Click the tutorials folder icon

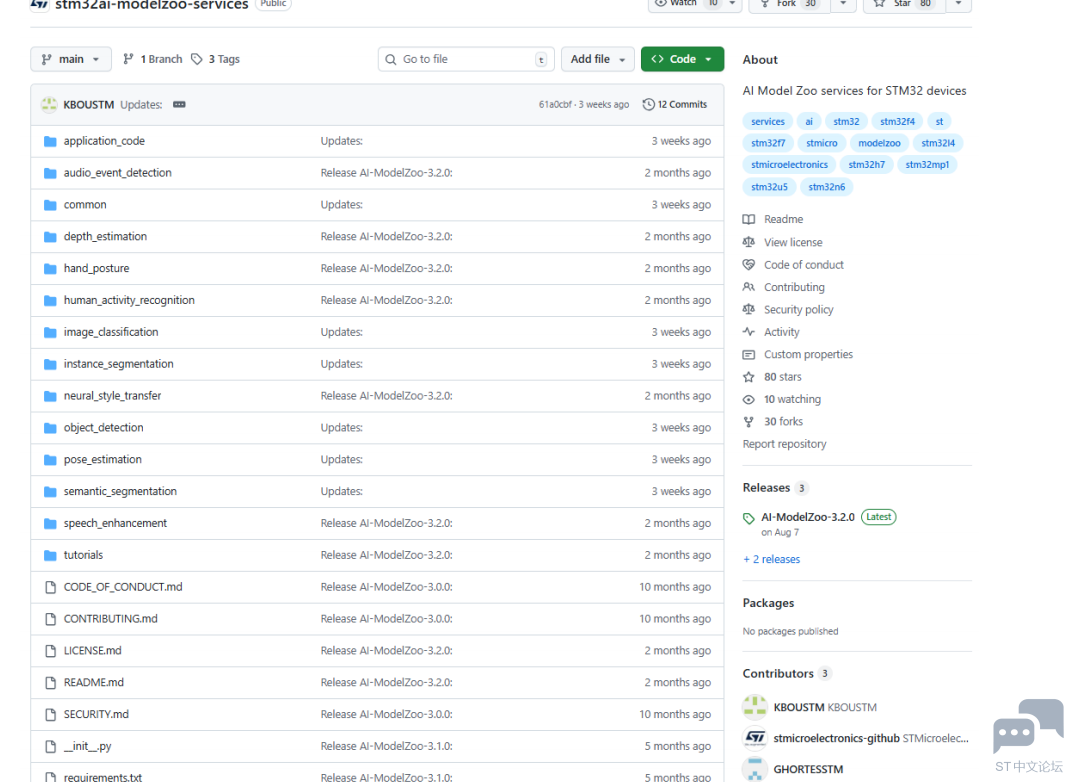pyautogui.click(x=50, y=555)
